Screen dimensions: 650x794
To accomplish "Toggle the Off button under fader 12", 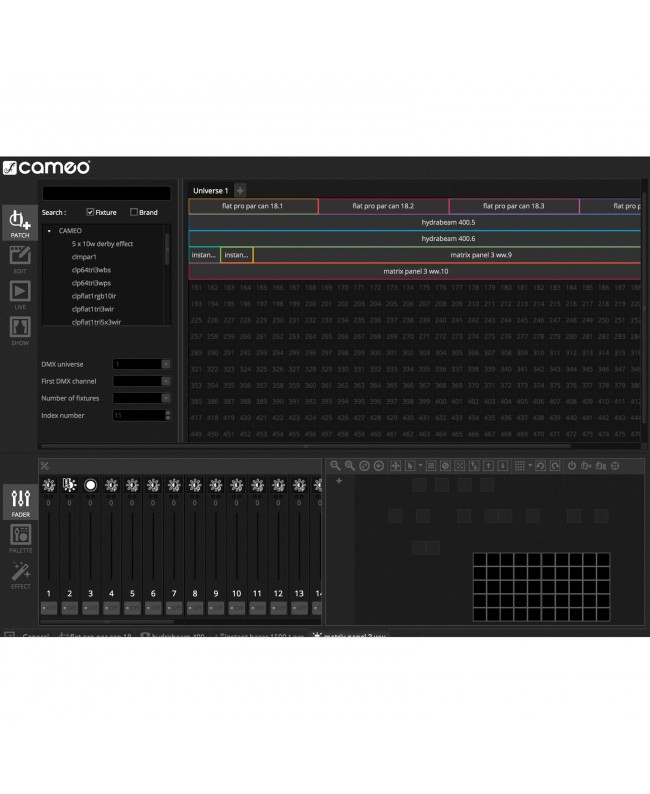I will tap(278, 608).
